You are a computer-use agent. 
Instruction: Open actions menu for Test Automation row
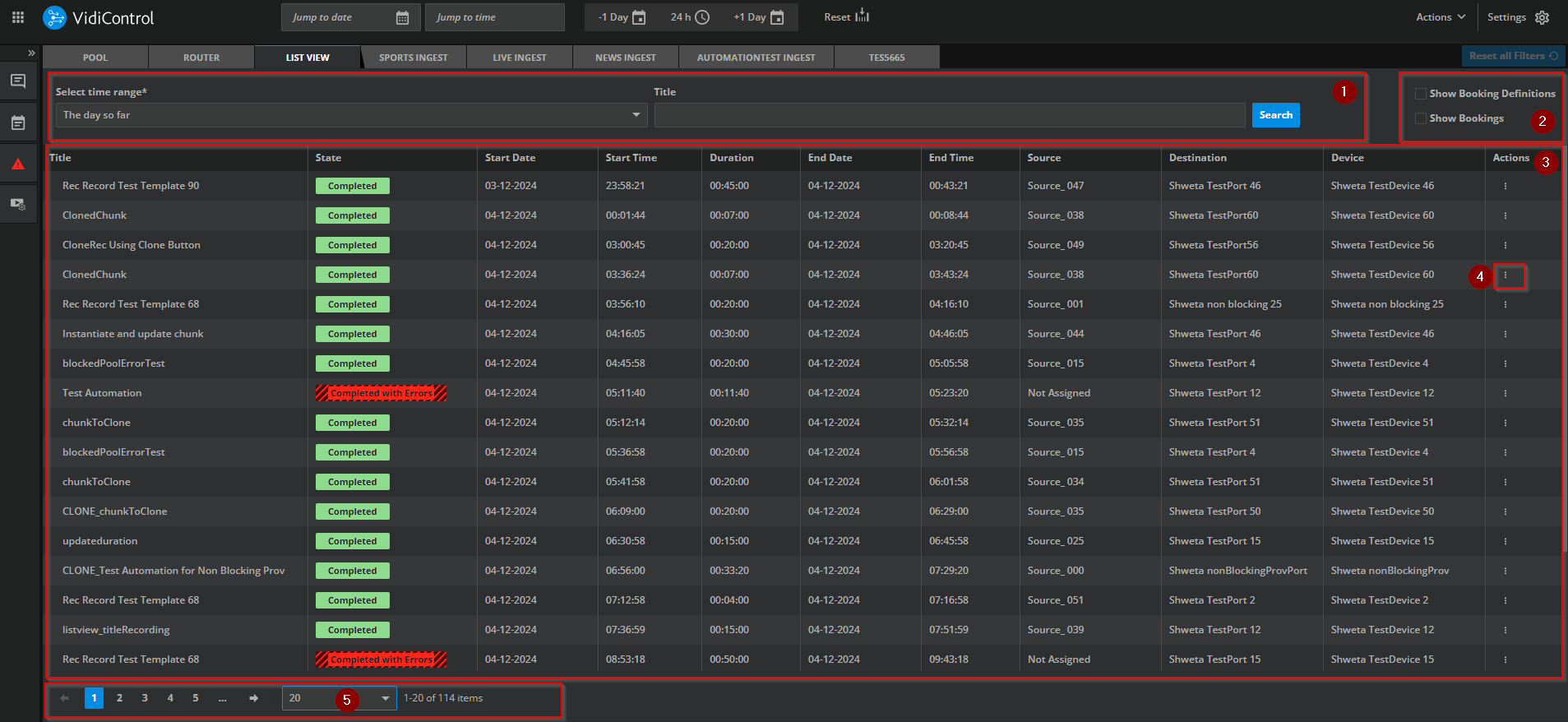pyautogui.click(x=1505, y=393)
